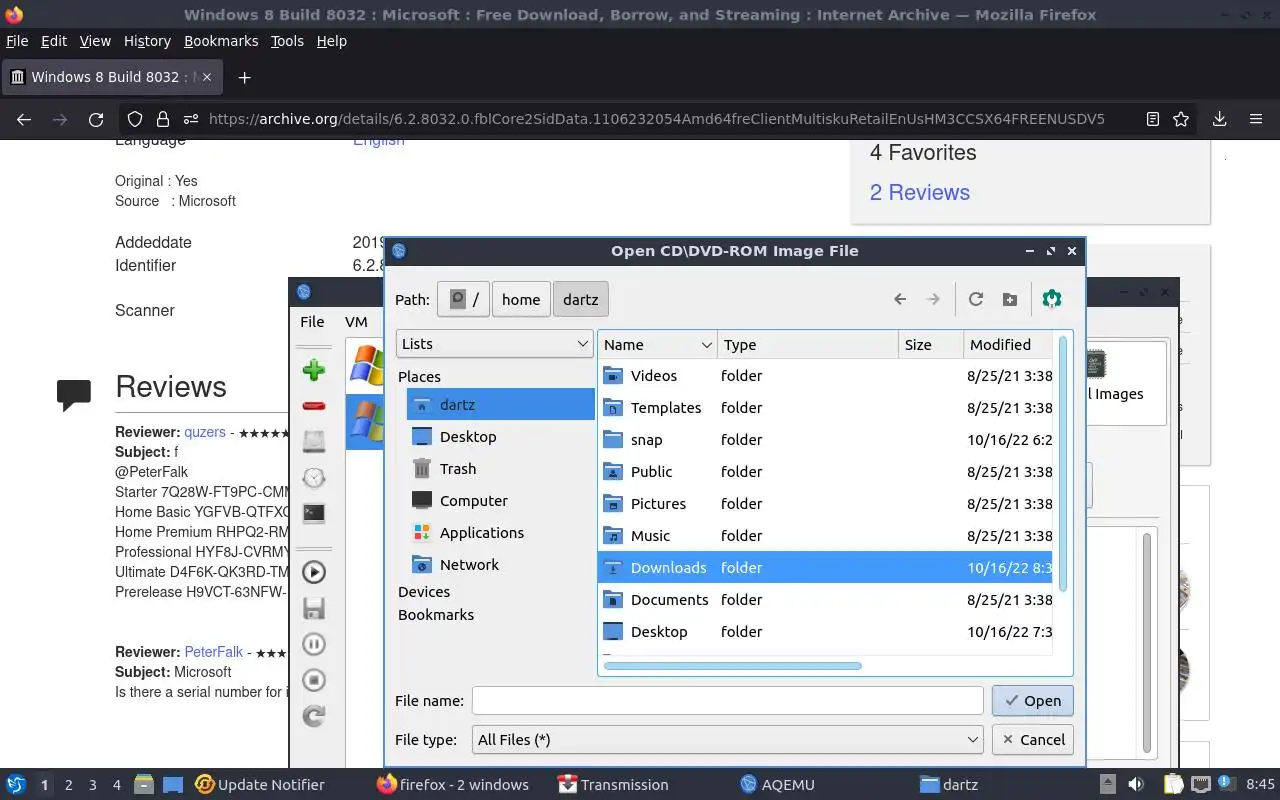Switch to Transmission in the taskbar
The image size is (1280, 800).
[613, 784]
